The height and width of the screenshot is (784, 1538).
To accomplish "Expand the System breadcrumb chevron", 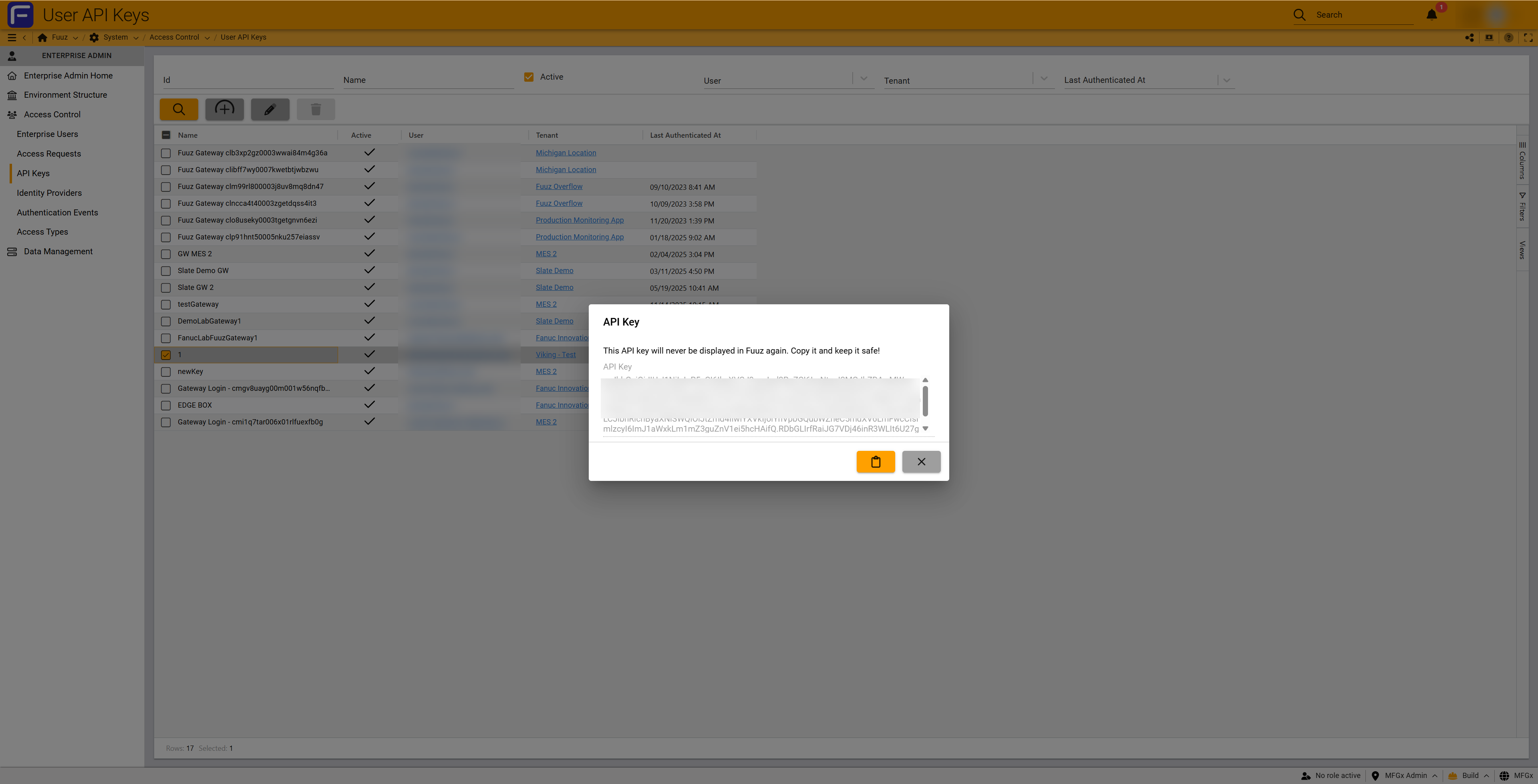I will pyautogui.click(x=135, y=38).
